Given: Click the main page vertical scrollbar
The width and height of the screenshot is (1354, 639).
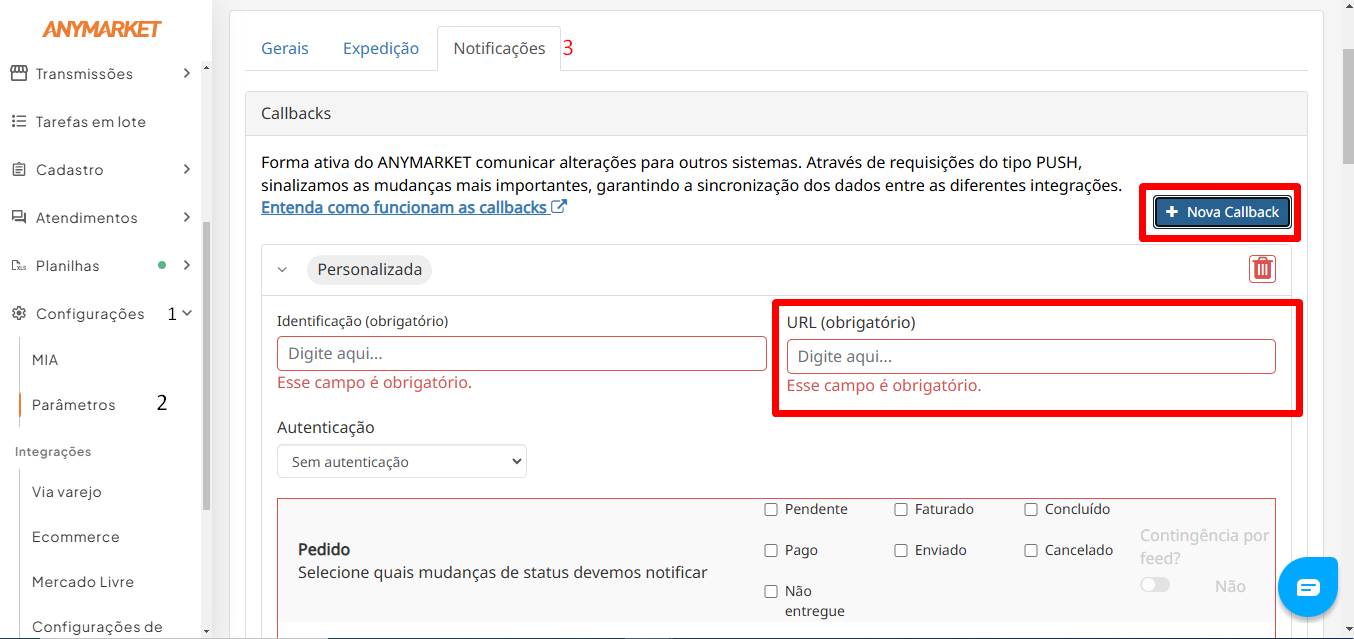Looking at the screenshot, I should (x=1346, y=108).
